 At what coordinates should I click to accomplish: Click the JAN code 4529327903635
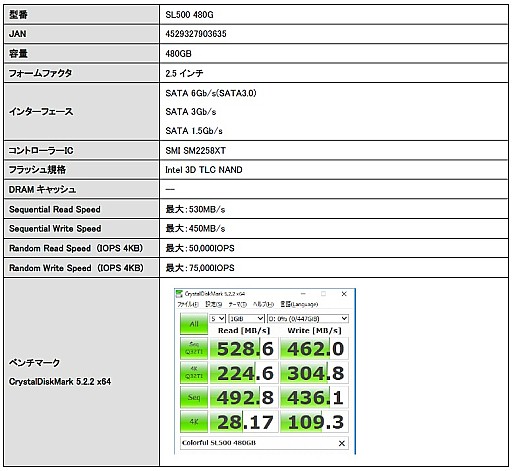coord(196,34)
